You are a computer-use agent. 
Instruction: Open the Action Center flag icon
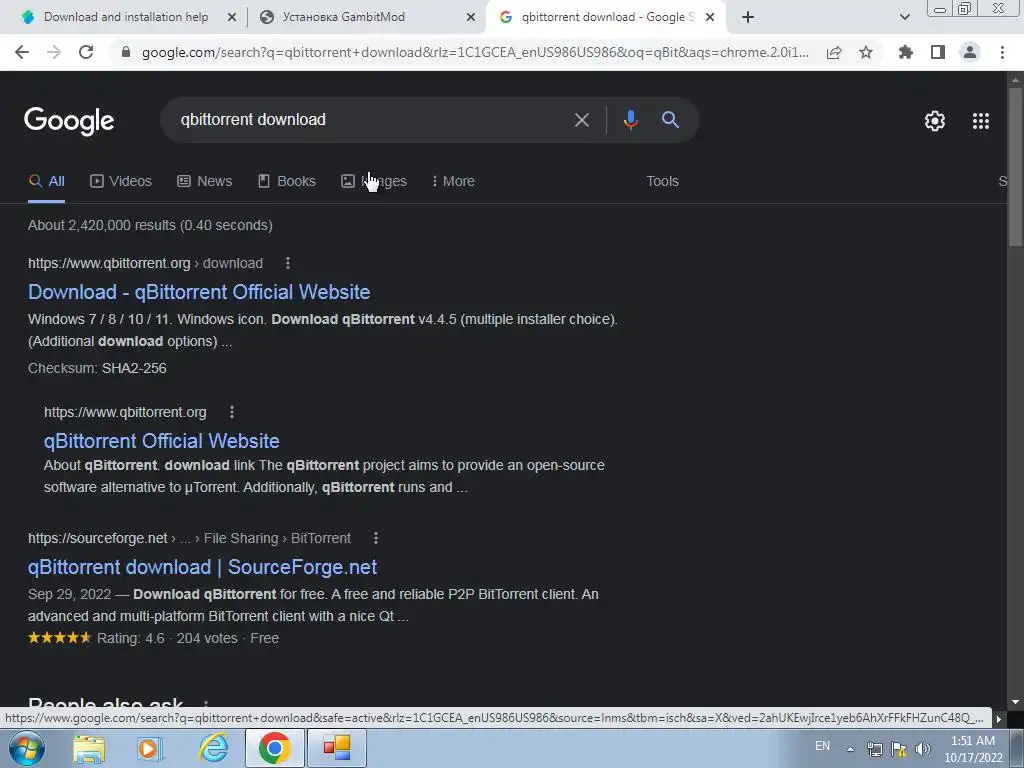[899, 749]
